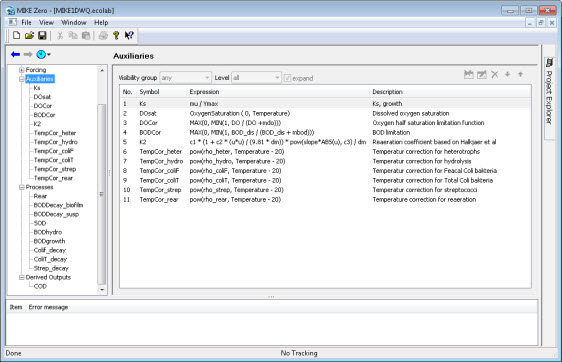Select K2 in the tree
The height and width of the screenshot is (362, 562).
(x=37, y=124)
